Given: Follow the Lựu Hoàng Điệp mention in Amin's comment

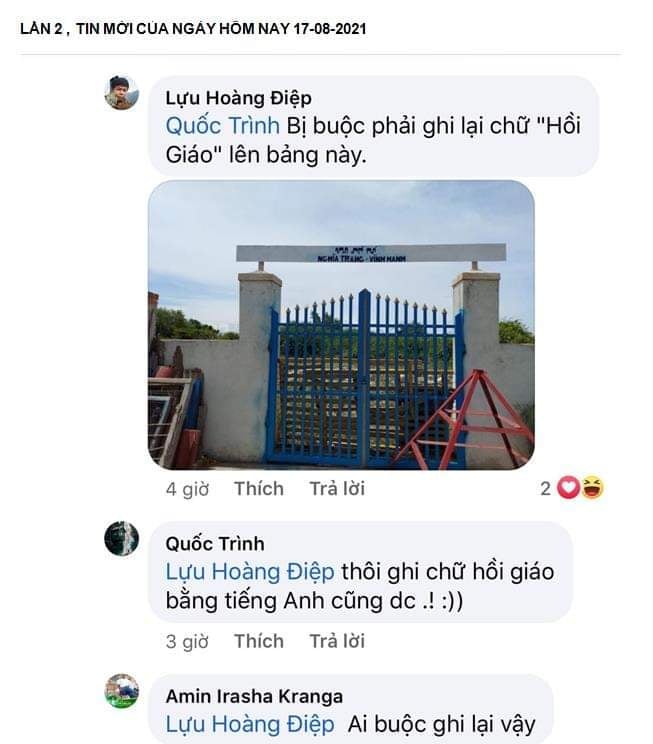Looking at the screenshot, I should (x=250, y=725).
